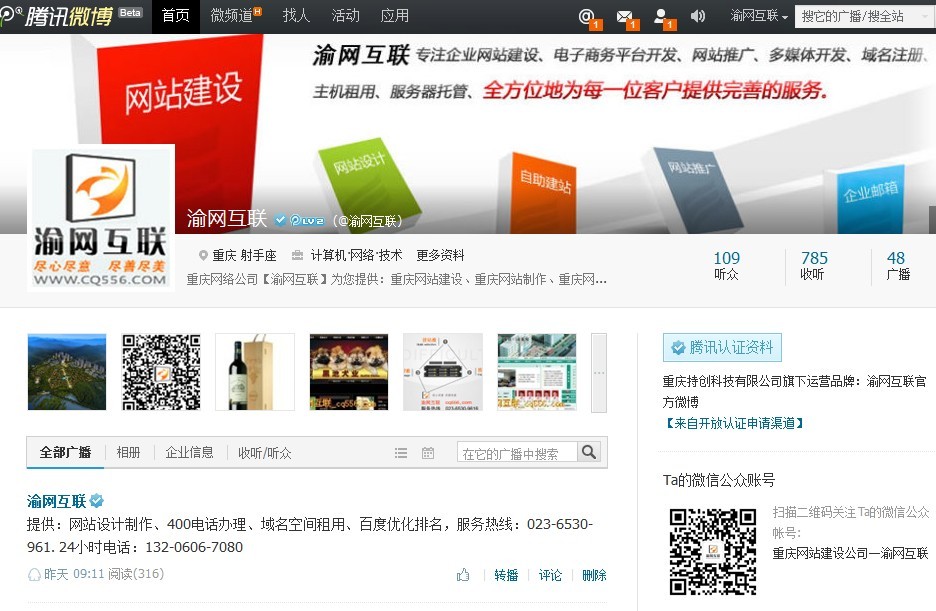Click the thumbs-up like icon on the post
936x611 pixels.
pyautogui.click(x=463, y=575)
